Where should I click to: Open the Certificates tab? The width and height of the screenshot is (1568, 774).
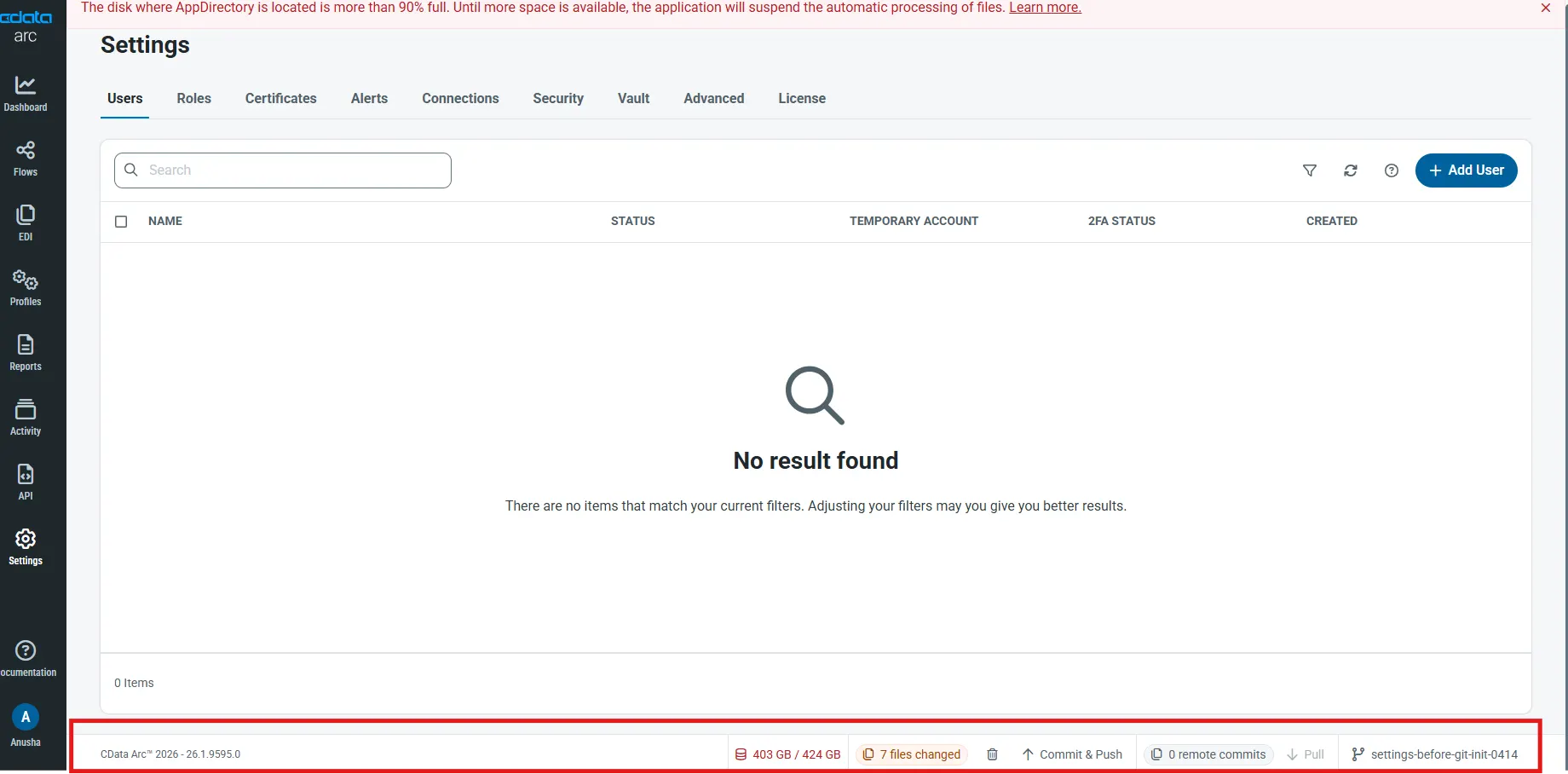[281, 99]
